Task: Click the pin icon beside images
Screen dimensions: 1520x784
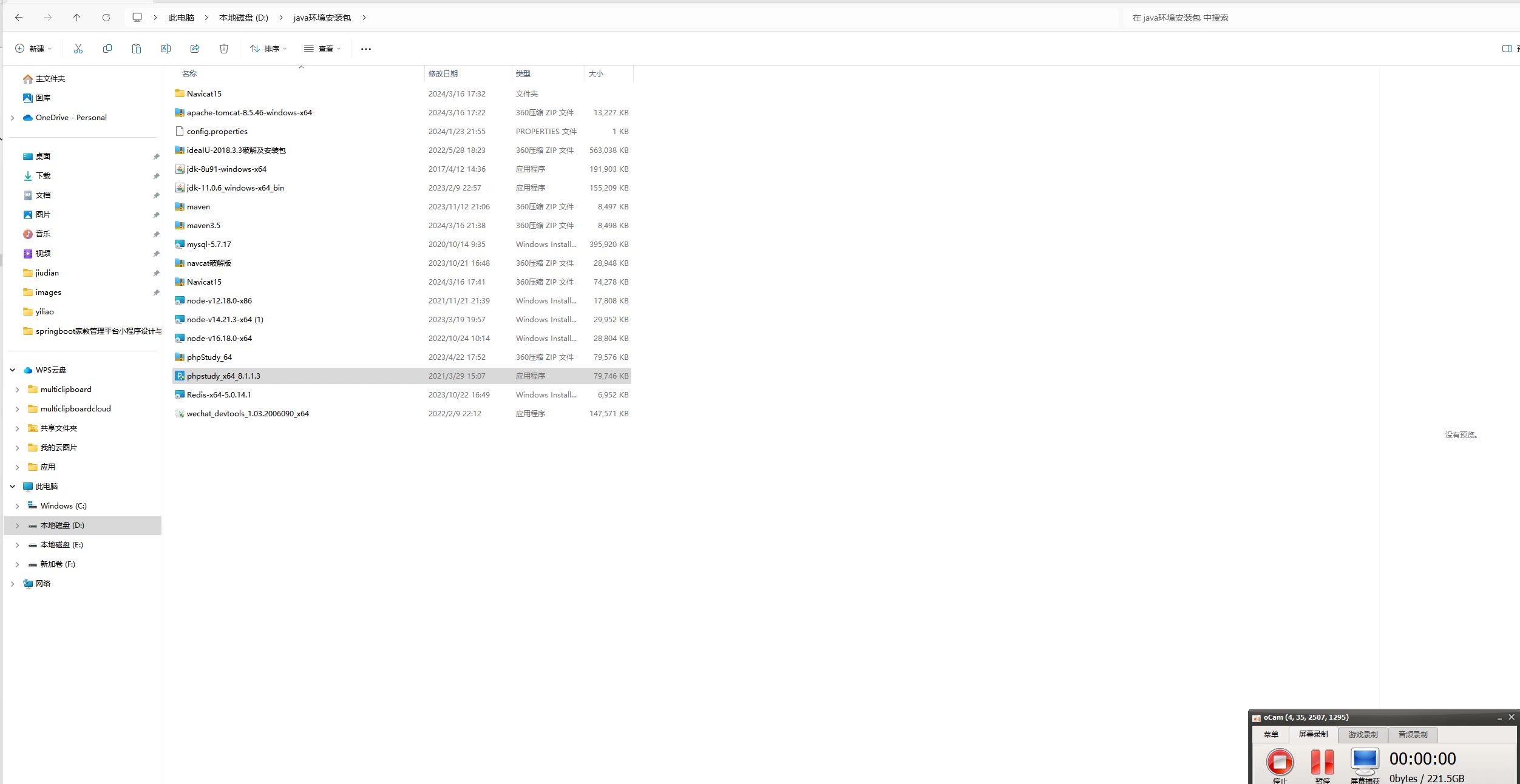Action: click(x=156, y=292)
